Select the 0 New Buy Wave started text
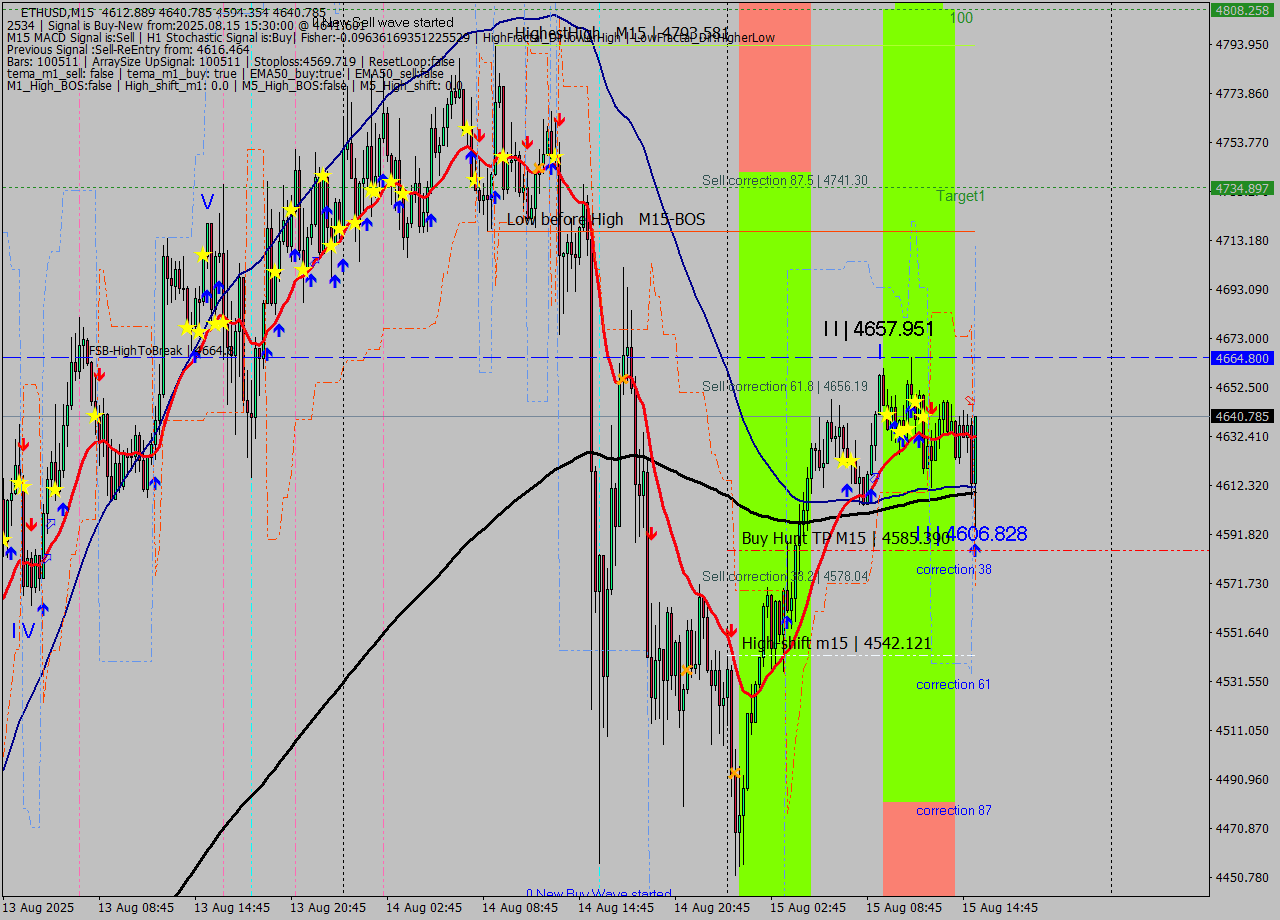The height and width of the screenshot is (920, 1280). (598, 893)
